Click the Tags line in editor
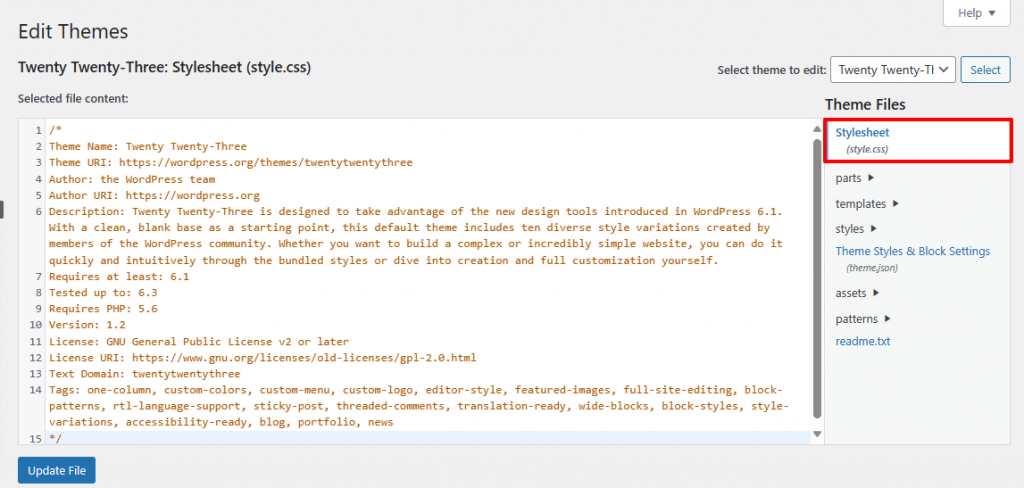 point(419,406)
